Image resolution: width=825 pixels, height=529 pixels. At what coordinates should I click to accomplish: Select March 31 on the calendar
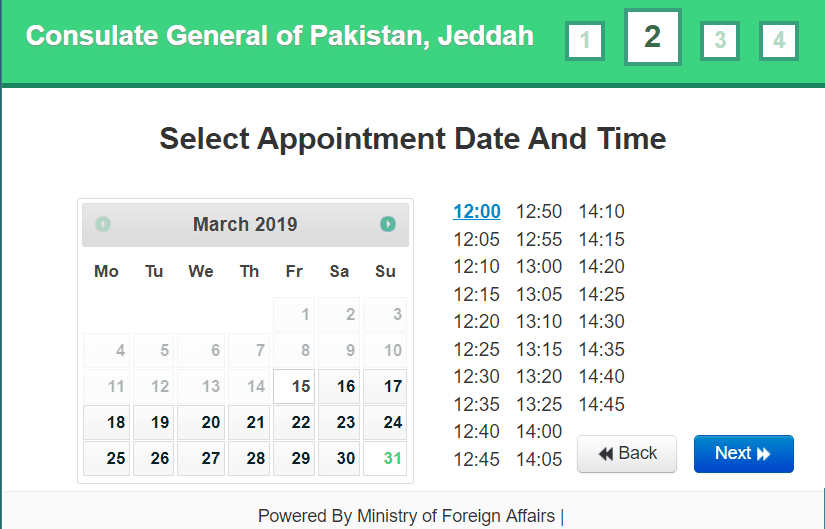point(385,458)
